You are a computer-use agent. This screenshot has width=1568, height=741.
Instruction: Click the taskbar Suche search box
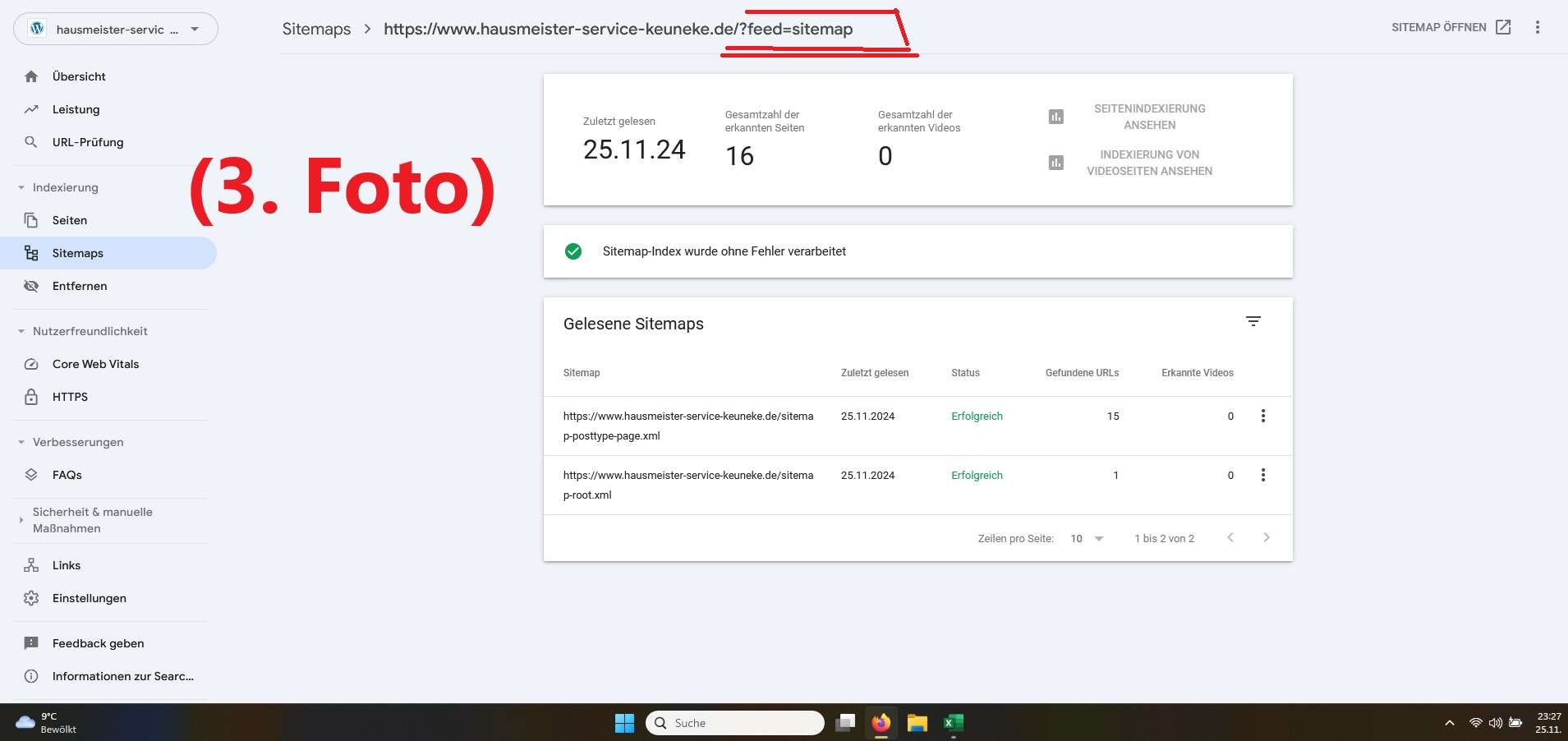pos(735,723)
